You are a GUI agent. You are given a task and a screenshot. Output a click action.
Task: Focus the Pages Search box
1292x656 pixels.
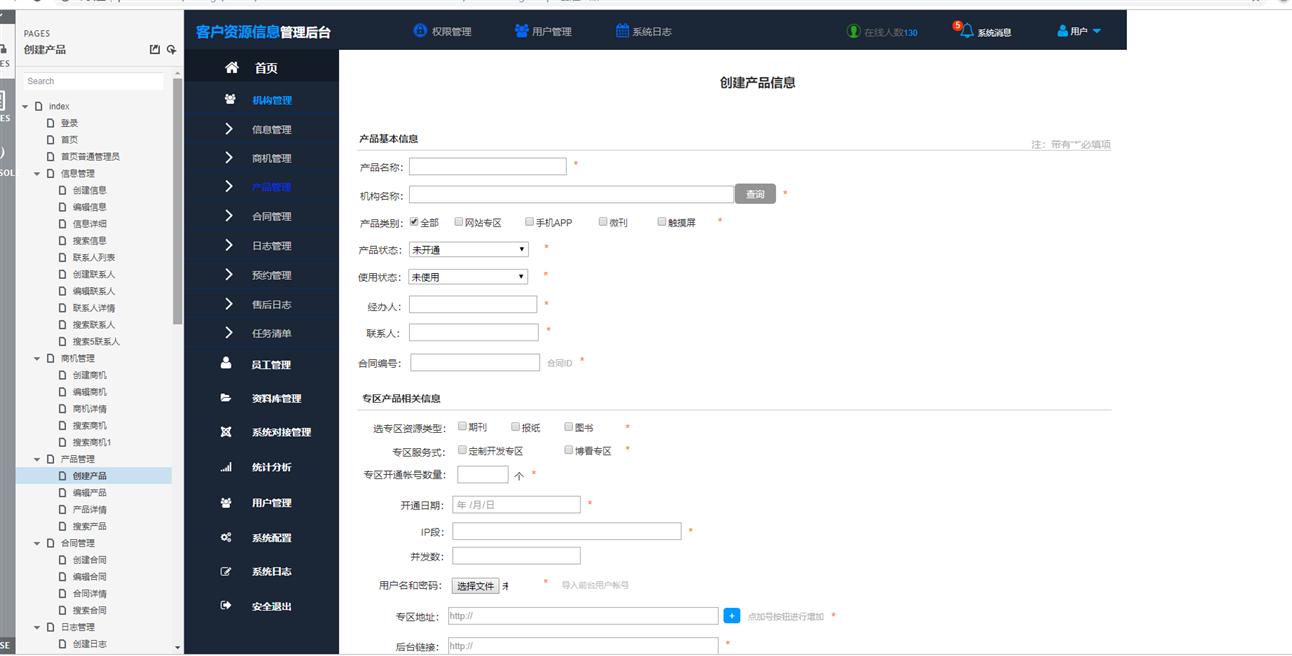pos(93,81)
